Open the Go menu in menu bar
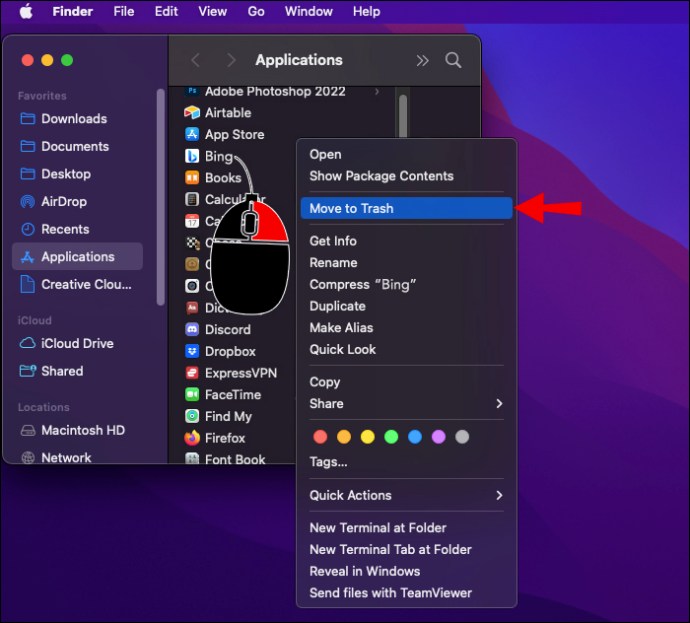This screenshot has height=623, width=690. [x=256, y=11]
